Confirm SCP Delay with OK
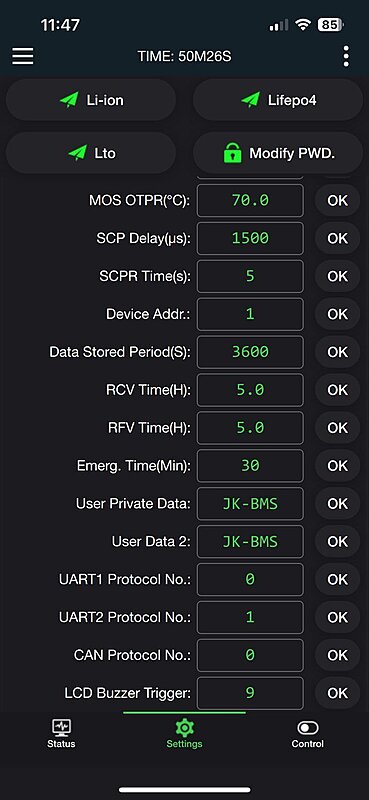Image resolution: width=369 pixels, height=800 pixels. tap(337, 238)
